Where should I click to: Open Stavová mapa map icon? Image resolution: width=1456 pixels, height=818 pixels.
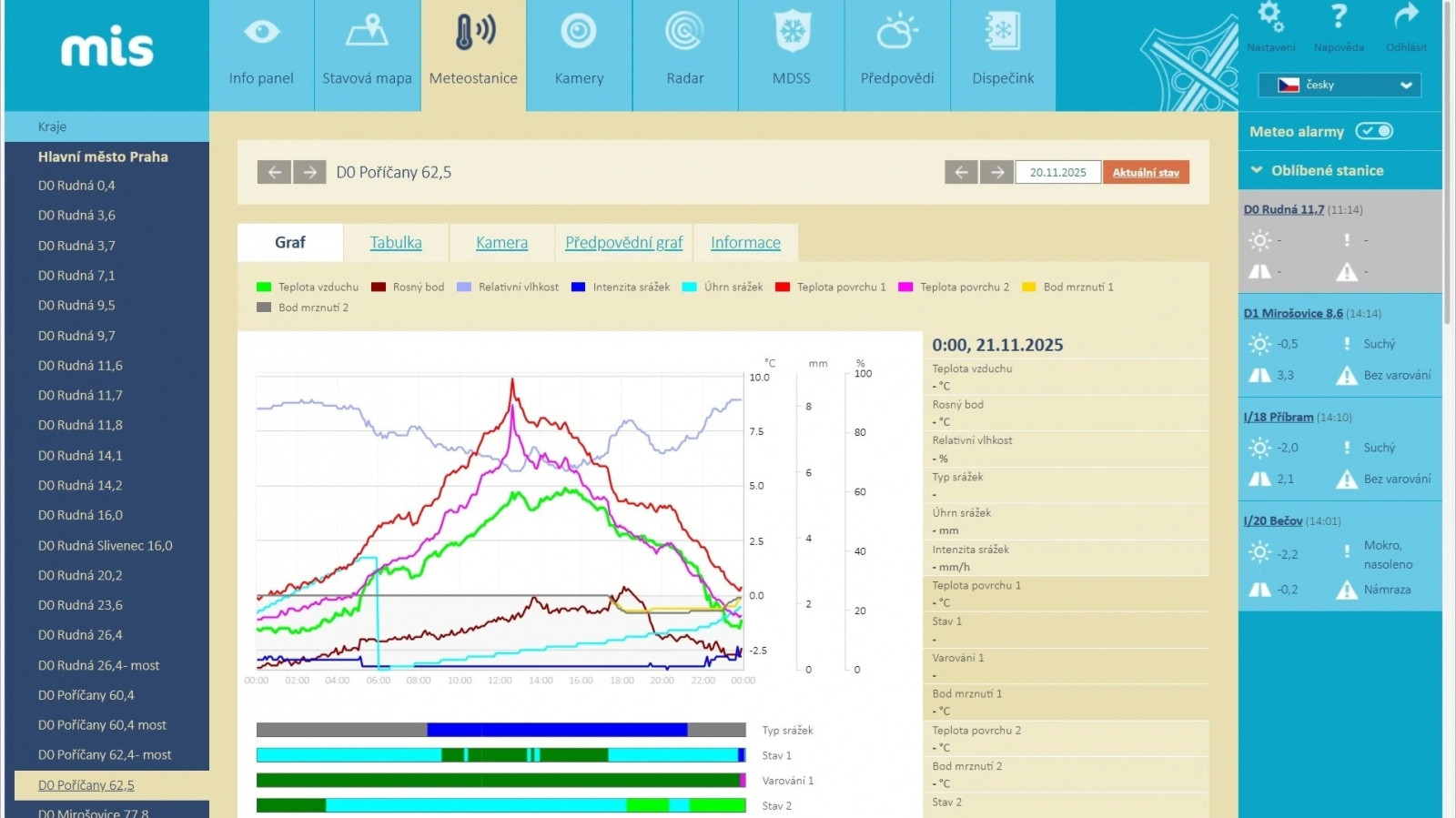coord(367,33)
